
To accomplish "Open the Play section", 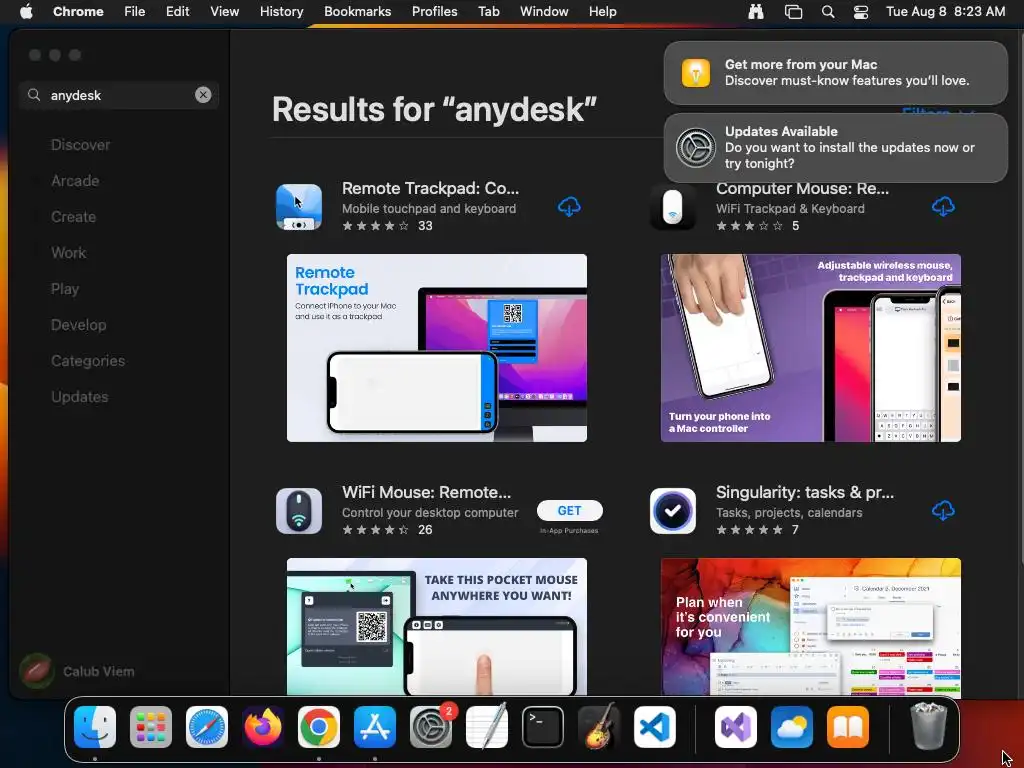I will click(x=65, y=289).
